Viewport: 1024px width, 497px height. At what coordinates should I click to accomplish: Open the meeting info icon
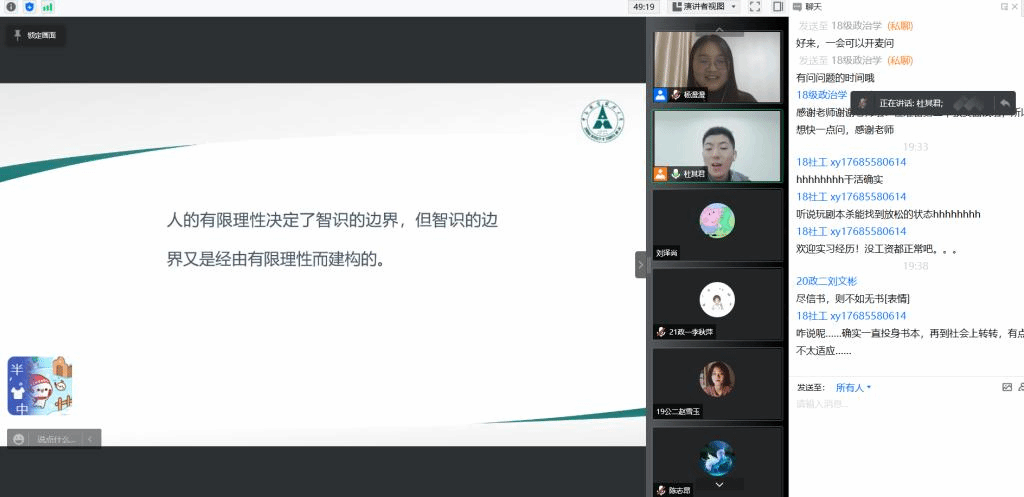pos(11,7)
